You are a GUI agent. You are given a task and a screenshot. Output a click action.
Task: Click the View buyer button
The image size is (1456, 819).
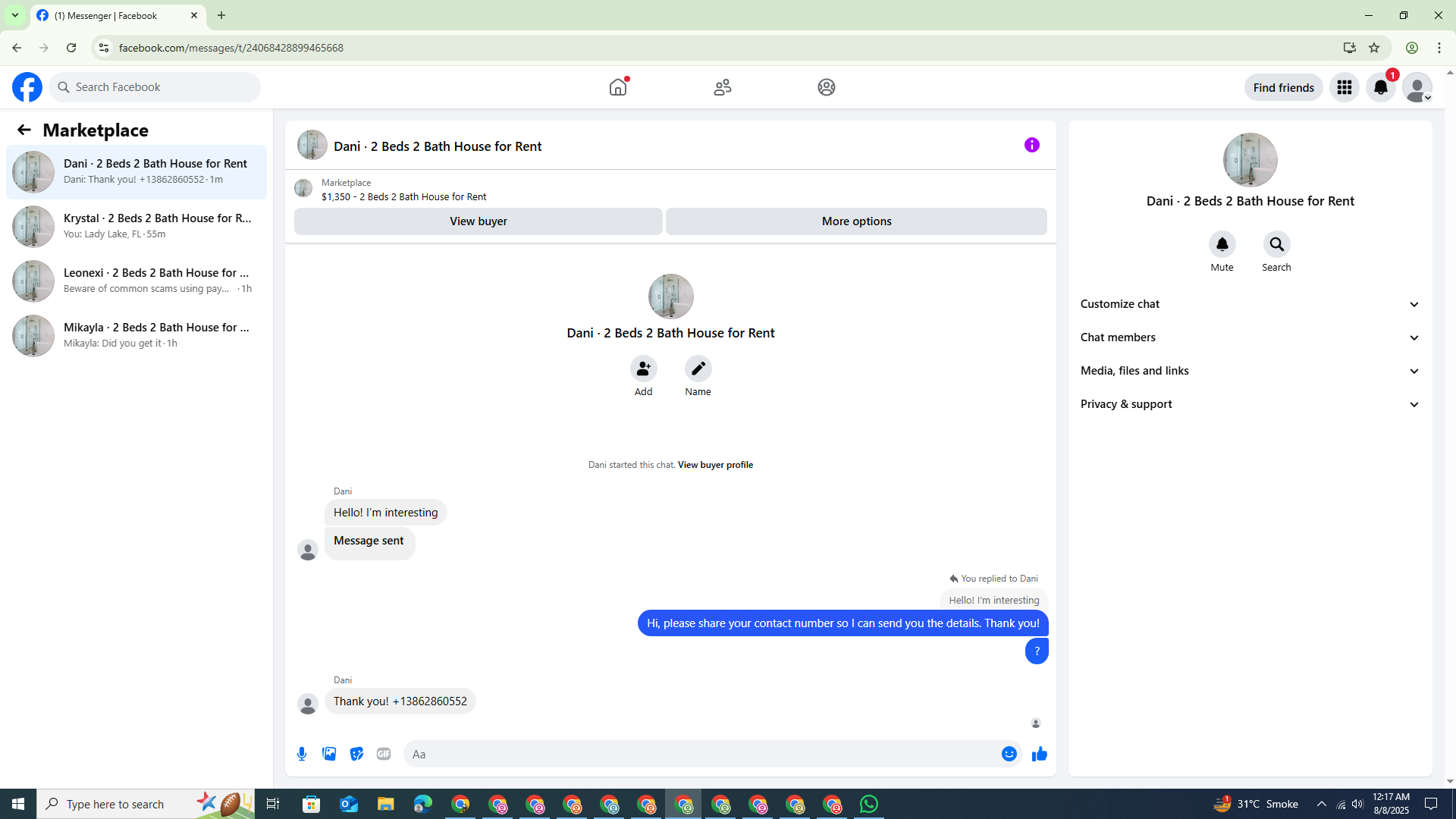pos(478,221)
